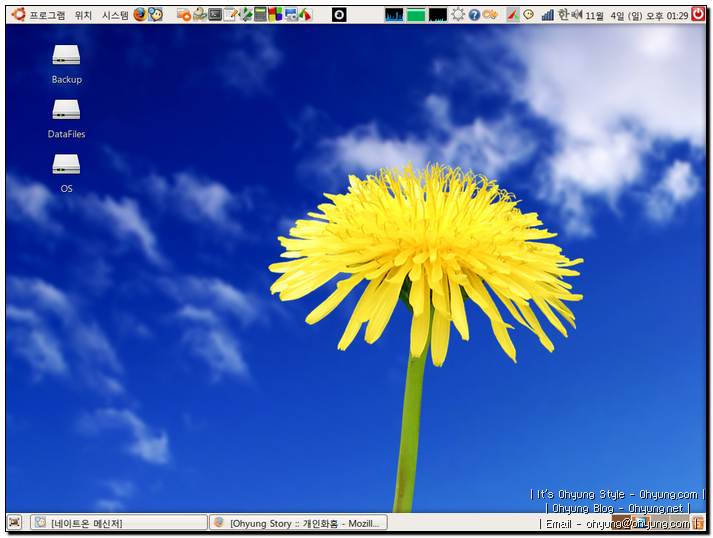The image size is (713, 538).
Task: Click the Show Desktop button in bottom panel
Action: [x=14, y=522]
